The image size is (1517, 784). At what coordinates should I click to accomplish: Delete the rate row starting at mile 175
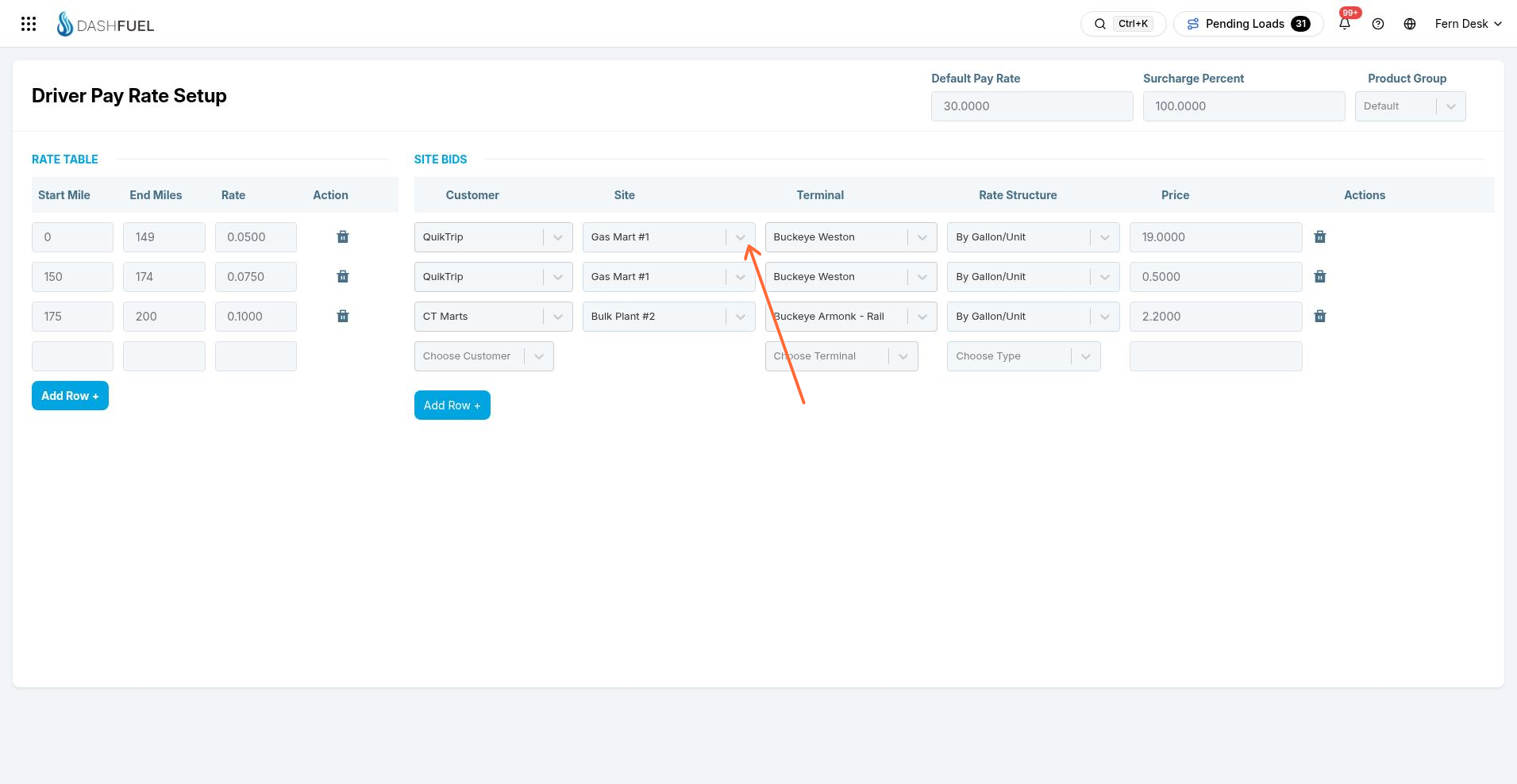[x=343, y=317]
